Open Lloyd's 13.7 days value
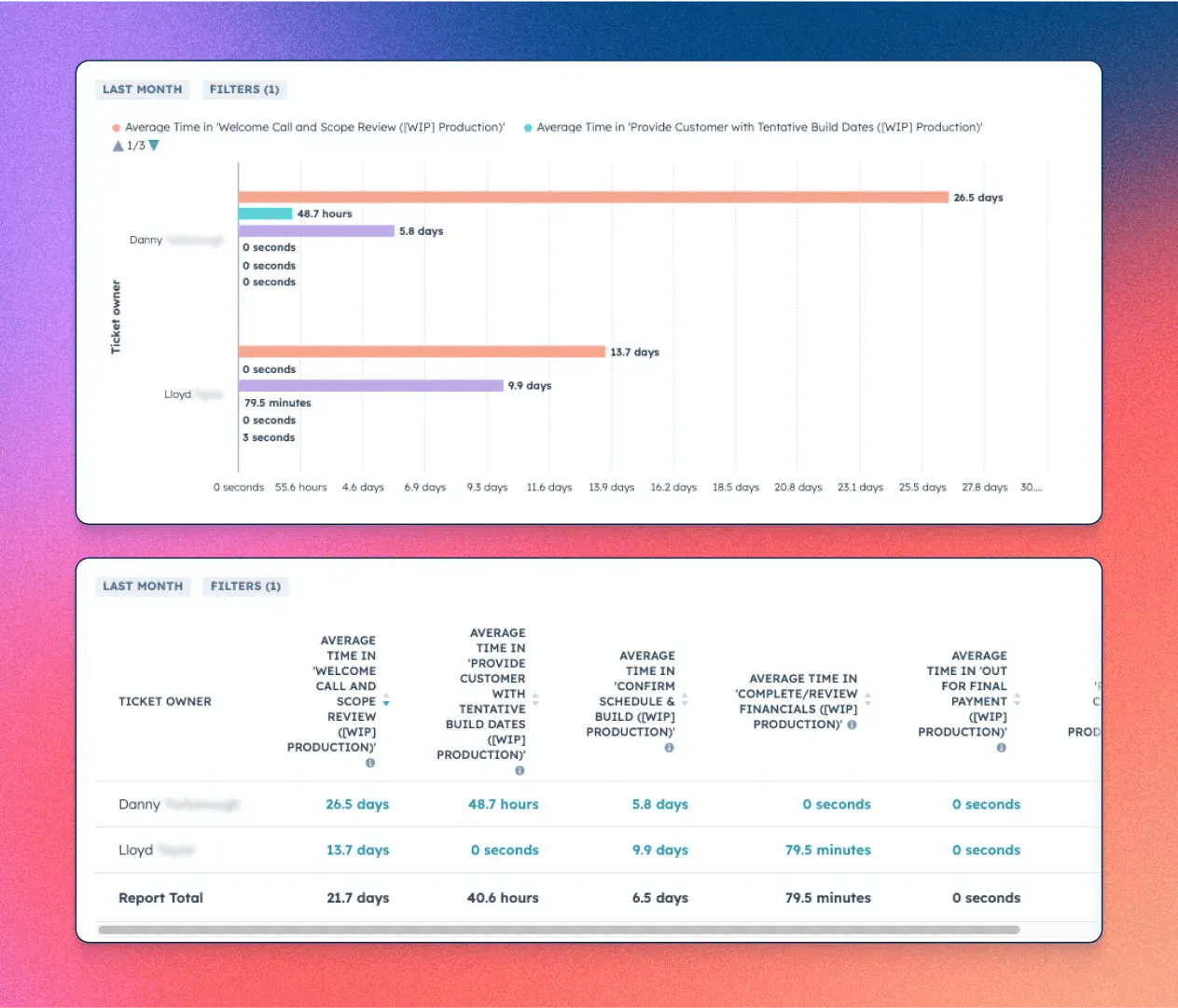1178x1008 pixels. tap(357, 849)
